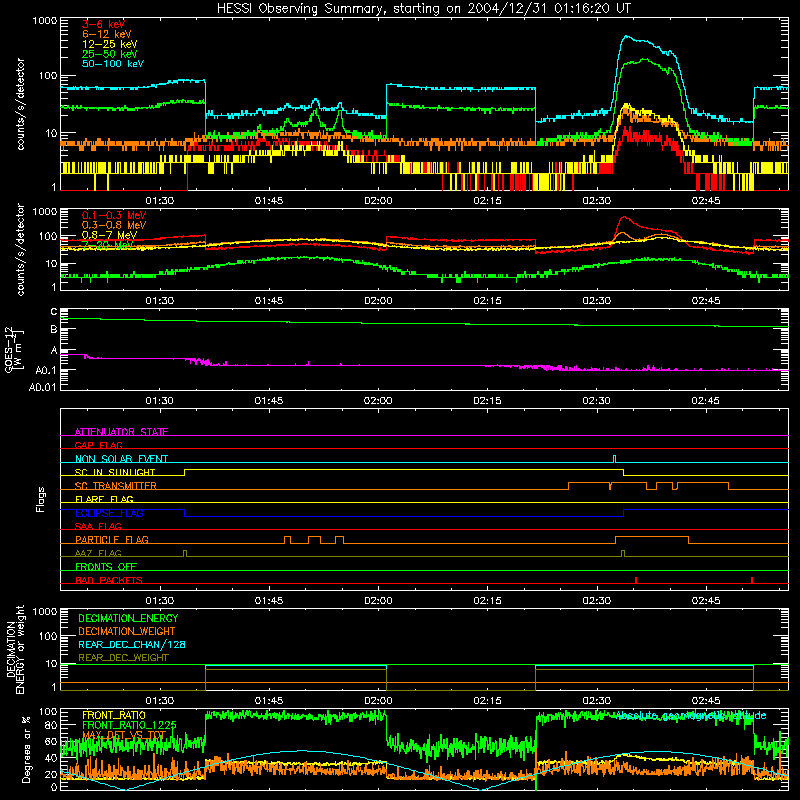This screenshot has width=800, height=800.
Task: Select the ATTENUATOR_STATE flag label
Action: pos(121,432)
